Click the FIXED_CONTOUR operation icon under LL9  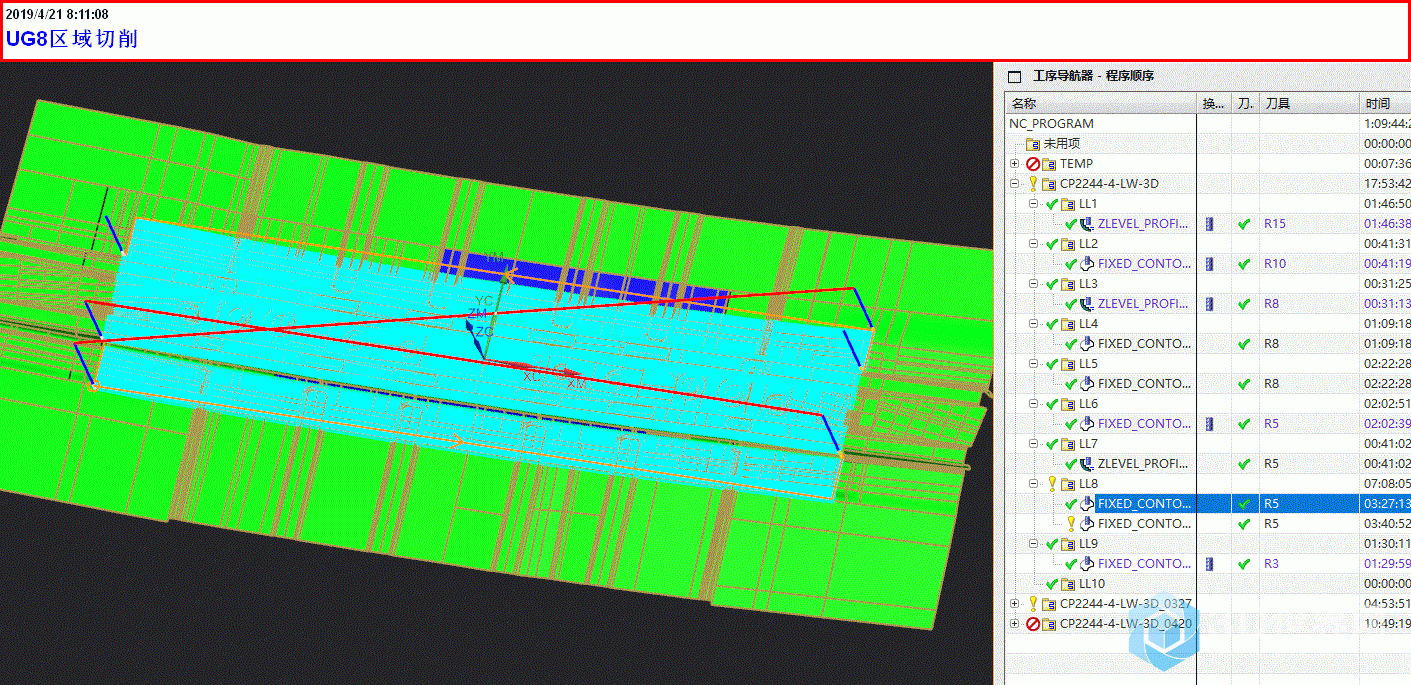(1087, 564)
